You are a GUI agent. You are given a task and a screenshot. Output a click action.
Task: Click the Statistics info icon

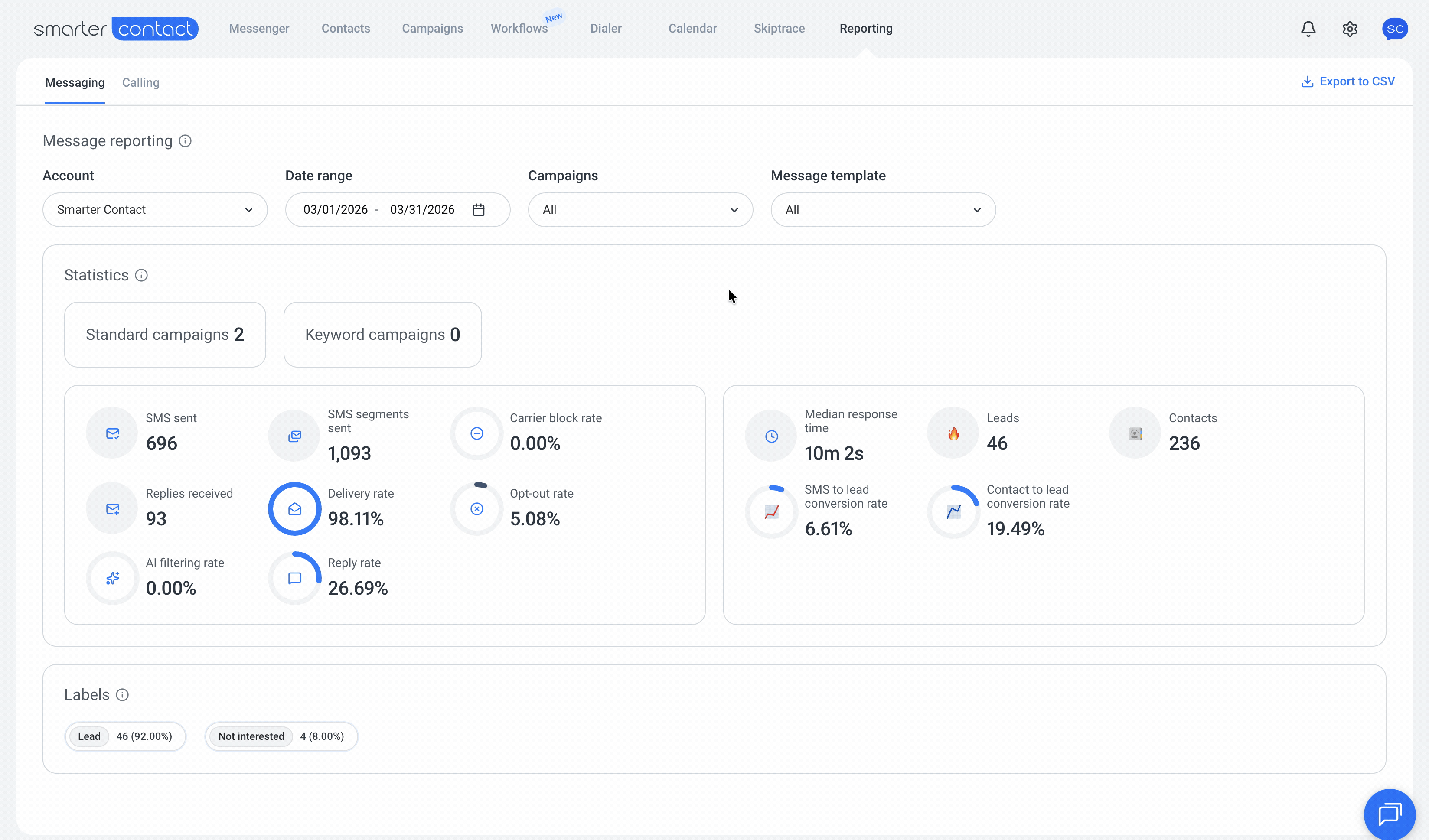pyautogui.click(x=141, y=276)
